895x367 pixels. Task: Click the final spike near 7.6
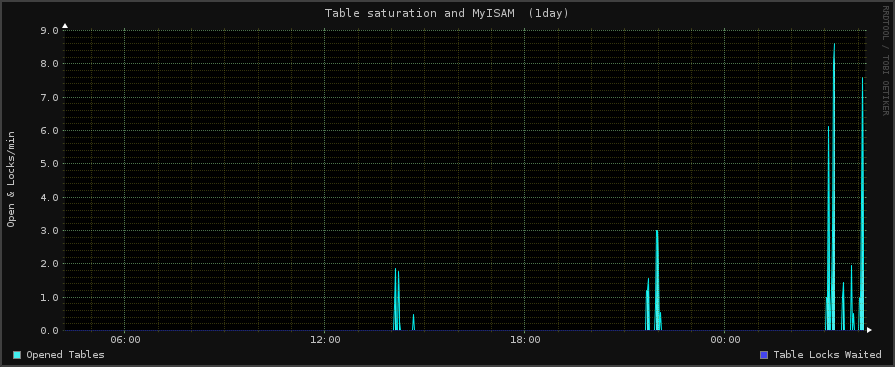[x=862, y=203]
